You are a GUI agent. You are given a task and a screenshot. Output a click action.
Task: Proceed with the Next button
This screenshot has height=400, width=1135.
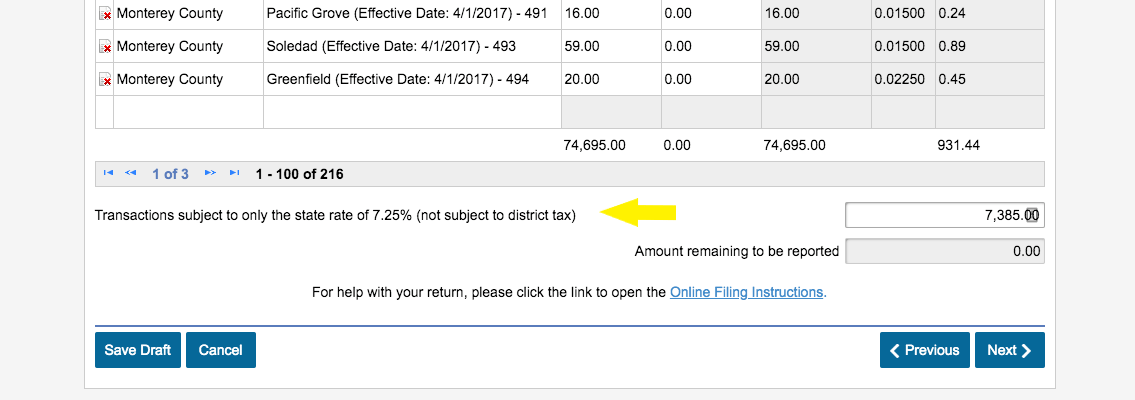(x=1009, y=350)
